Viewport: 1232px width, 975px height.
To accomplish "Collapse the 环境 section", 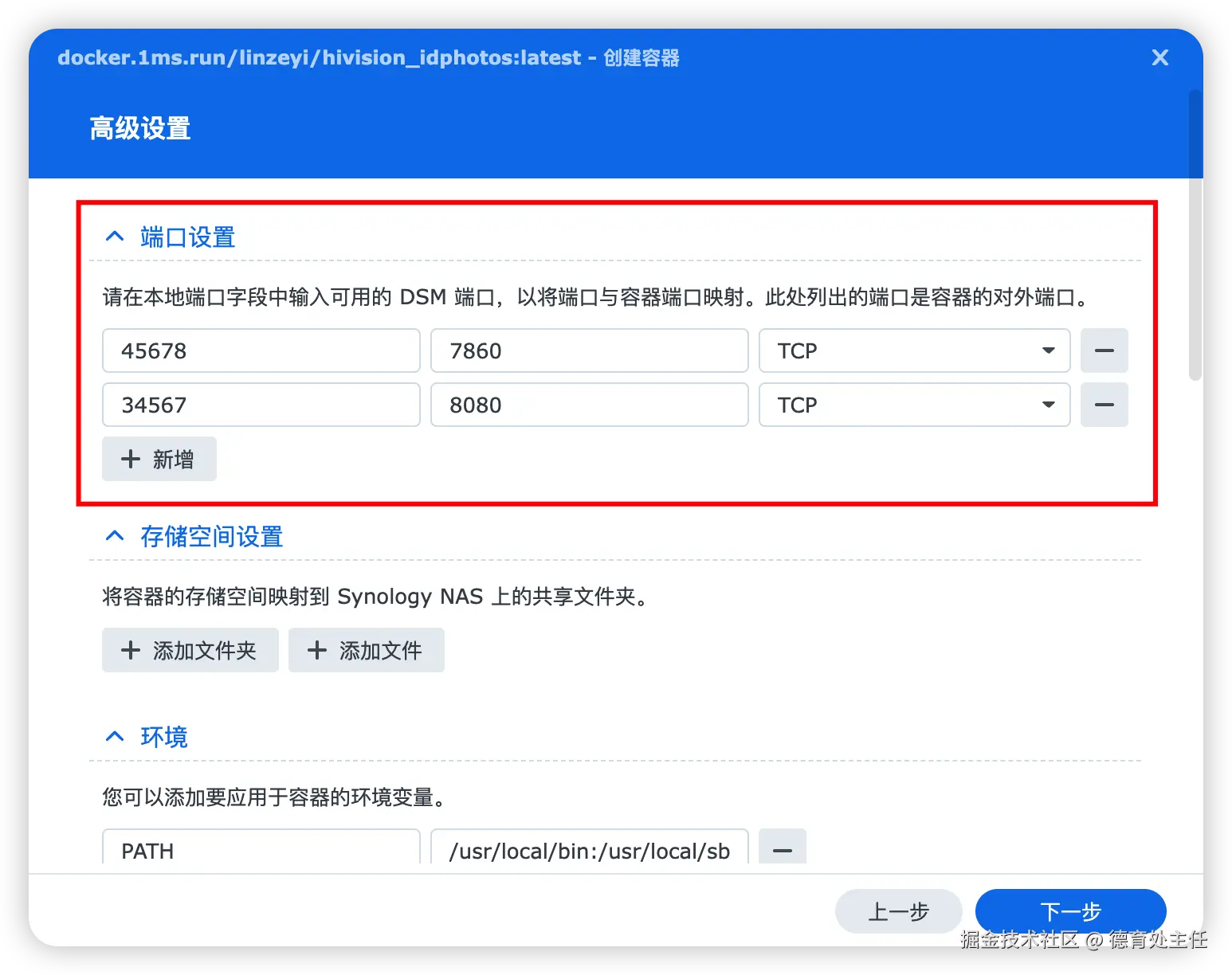I will tap(115, 737).
